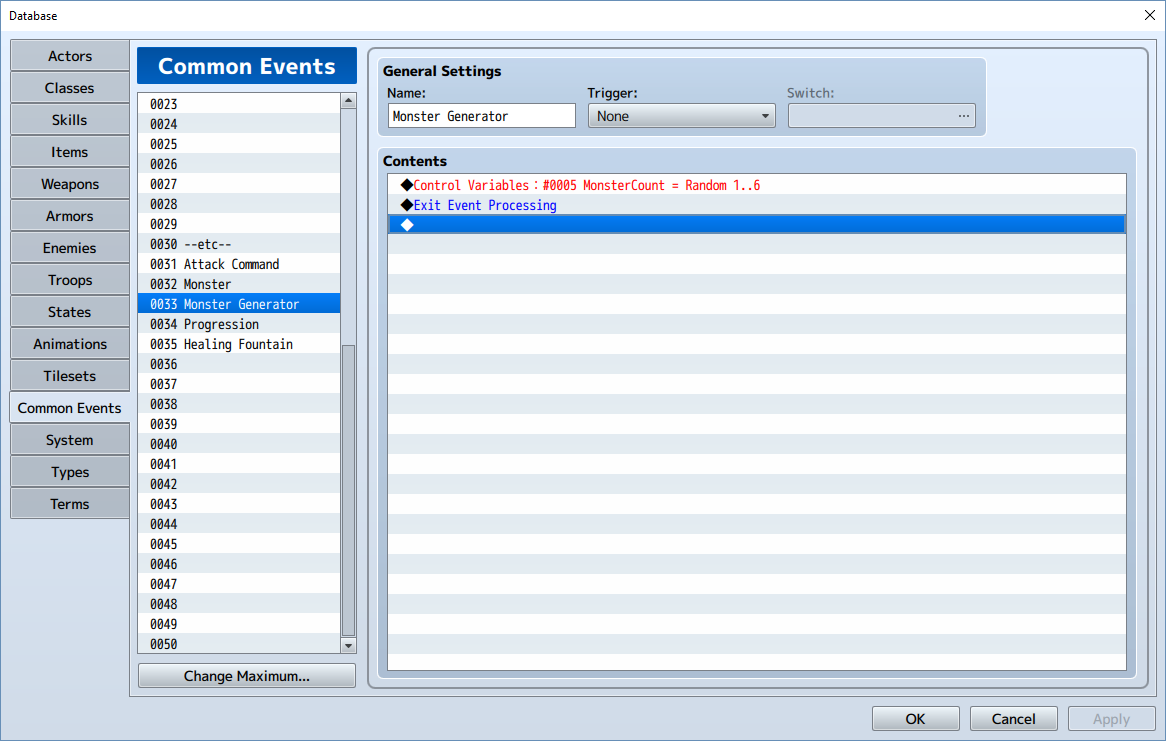This screenshot has width=1166, height=741.
Task: Select common event 0038
Action: tap(239, 404)
